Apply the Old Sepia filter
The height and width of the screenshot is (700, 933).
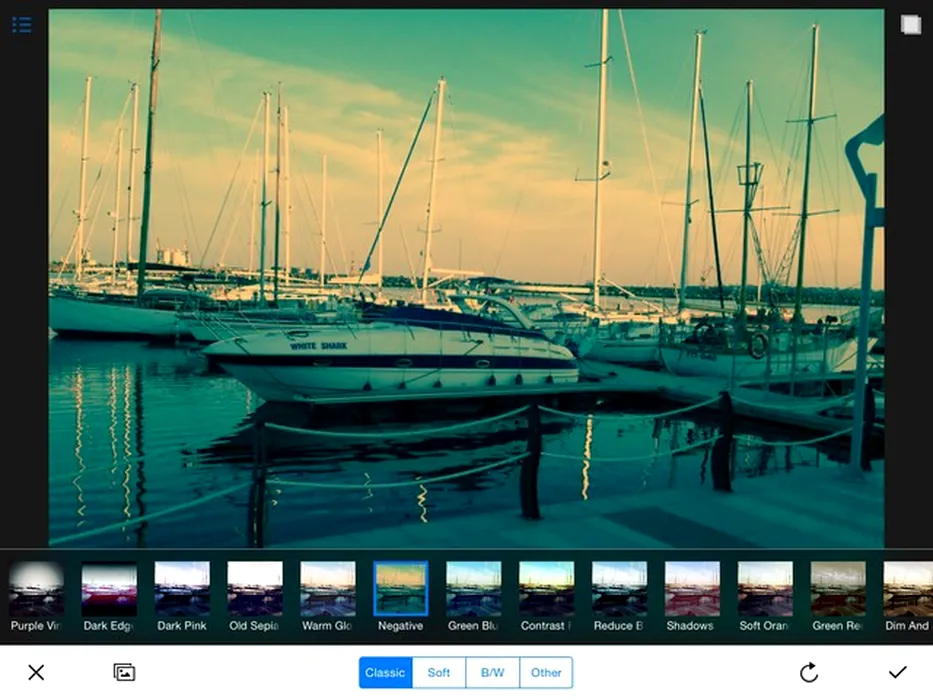tap(255, 589)
